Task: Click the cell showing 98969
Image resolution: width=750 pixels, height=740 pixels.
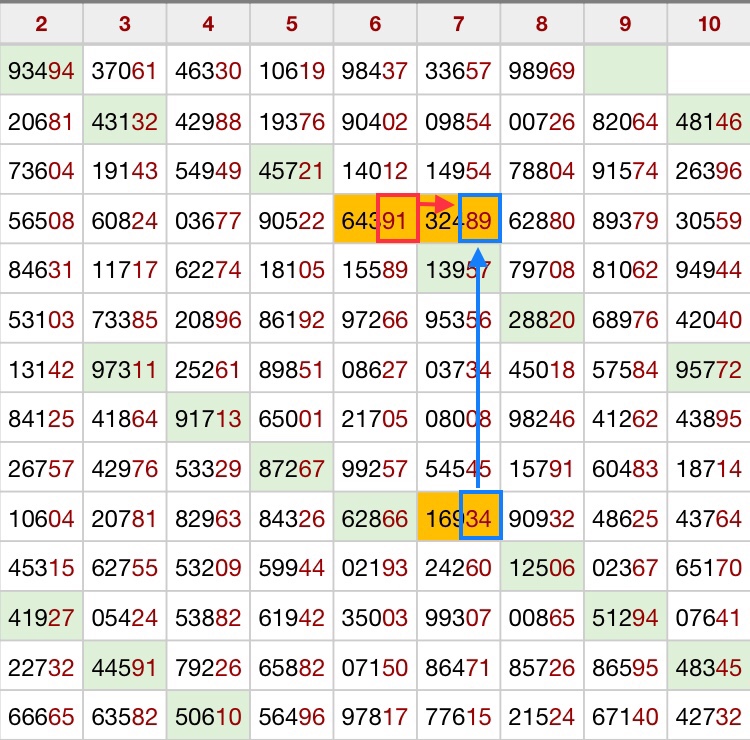Action: click(x=541, y=71)
